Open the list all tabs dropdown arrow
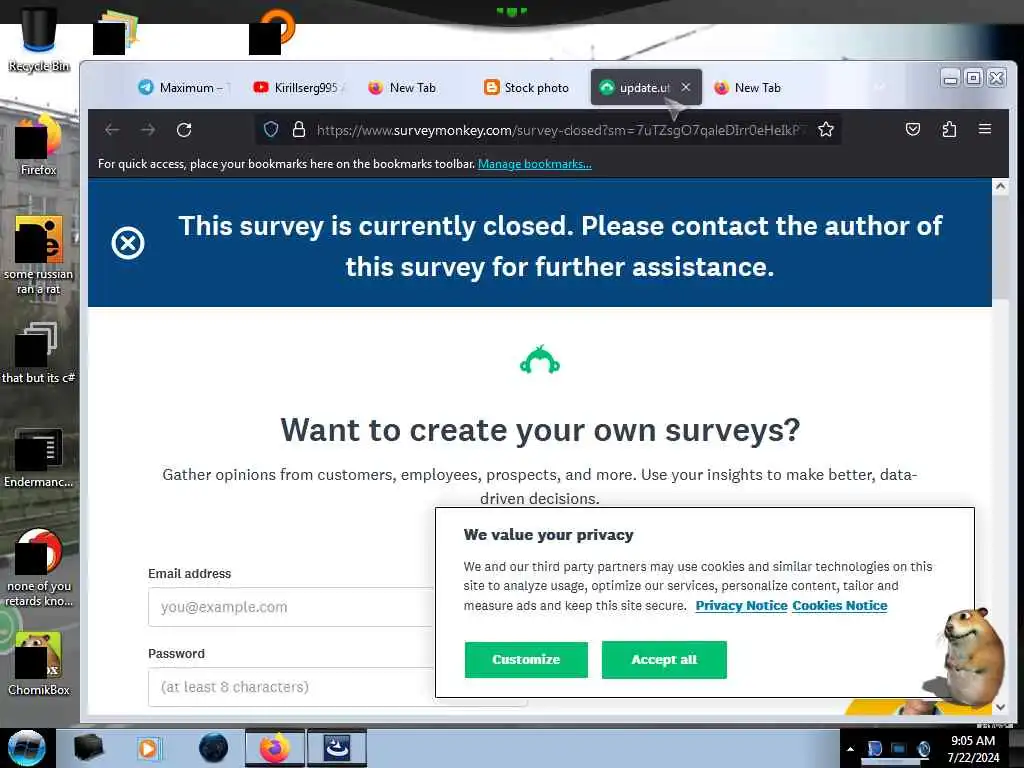 (x=880, y=87)
